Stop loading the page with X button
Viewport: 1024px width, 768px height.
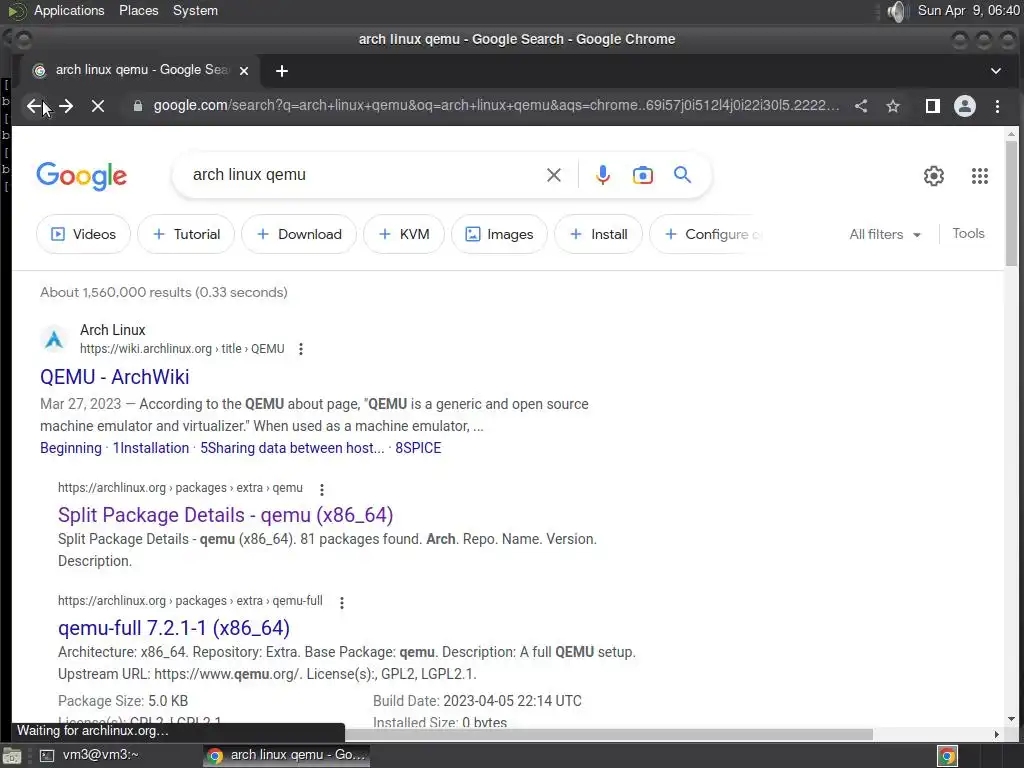(98, 106)
